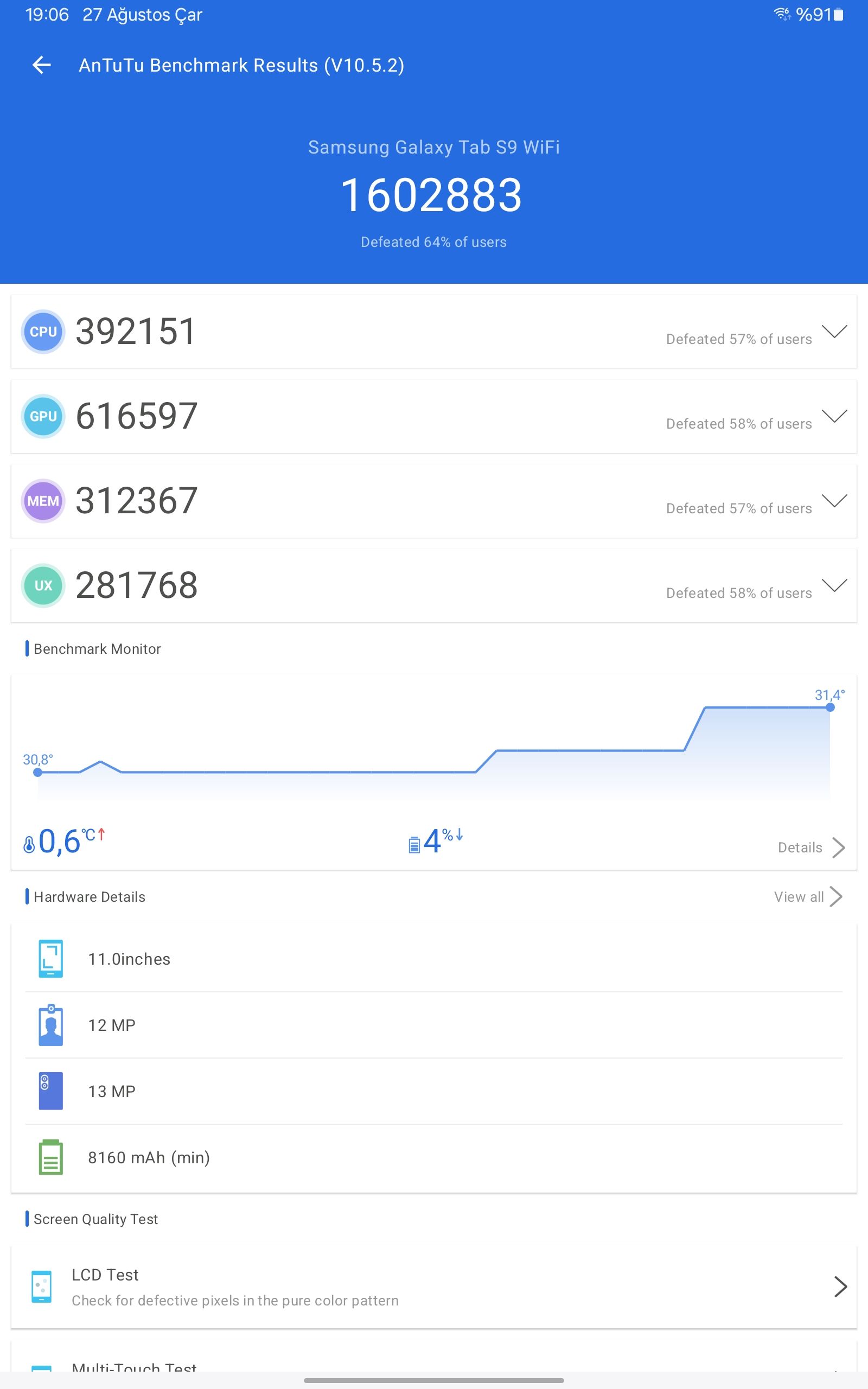Expand the MEM score details chevron
868x1389 pixels.
coord(834,500)
